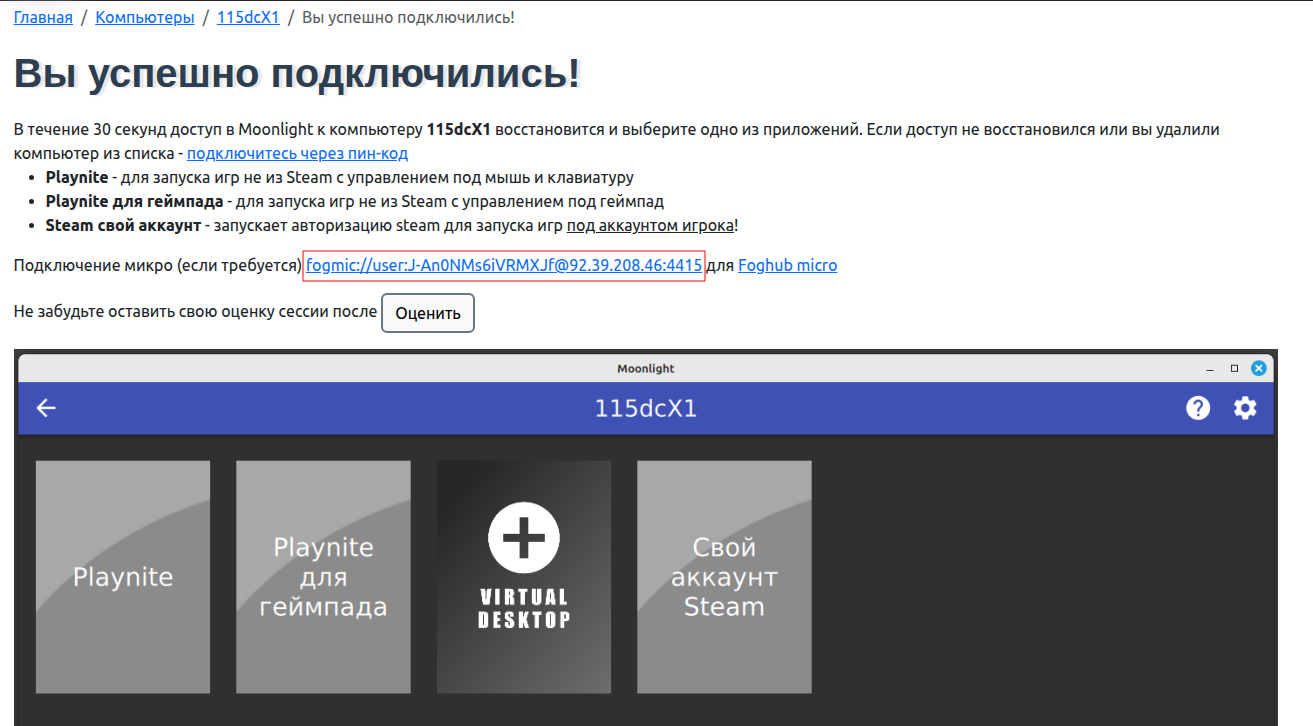Open the 115dcX1 breadcrumb link

(x=248, y=18)
